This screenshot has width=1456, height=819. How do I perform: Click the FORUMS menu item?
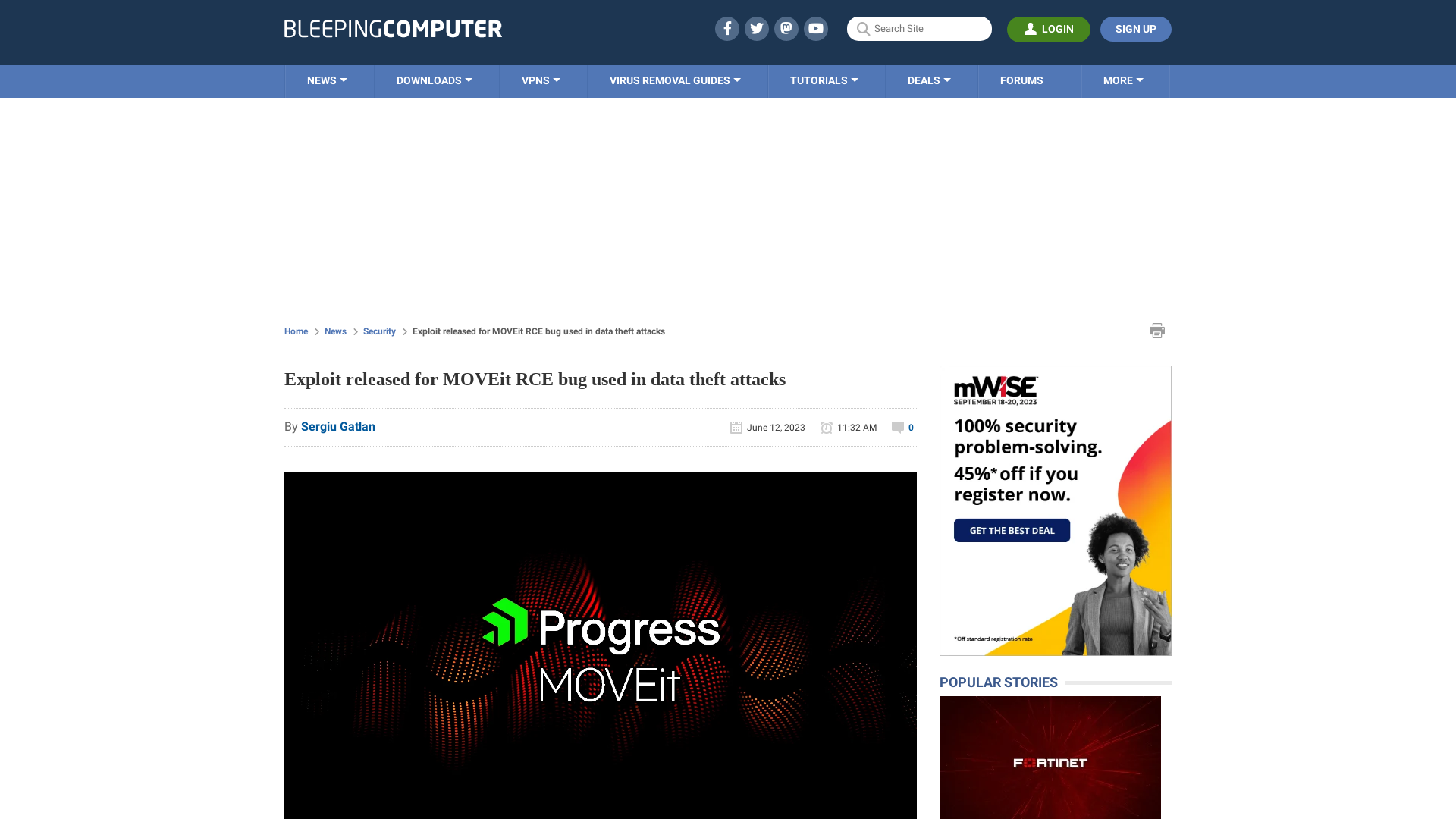(1021, 80)
